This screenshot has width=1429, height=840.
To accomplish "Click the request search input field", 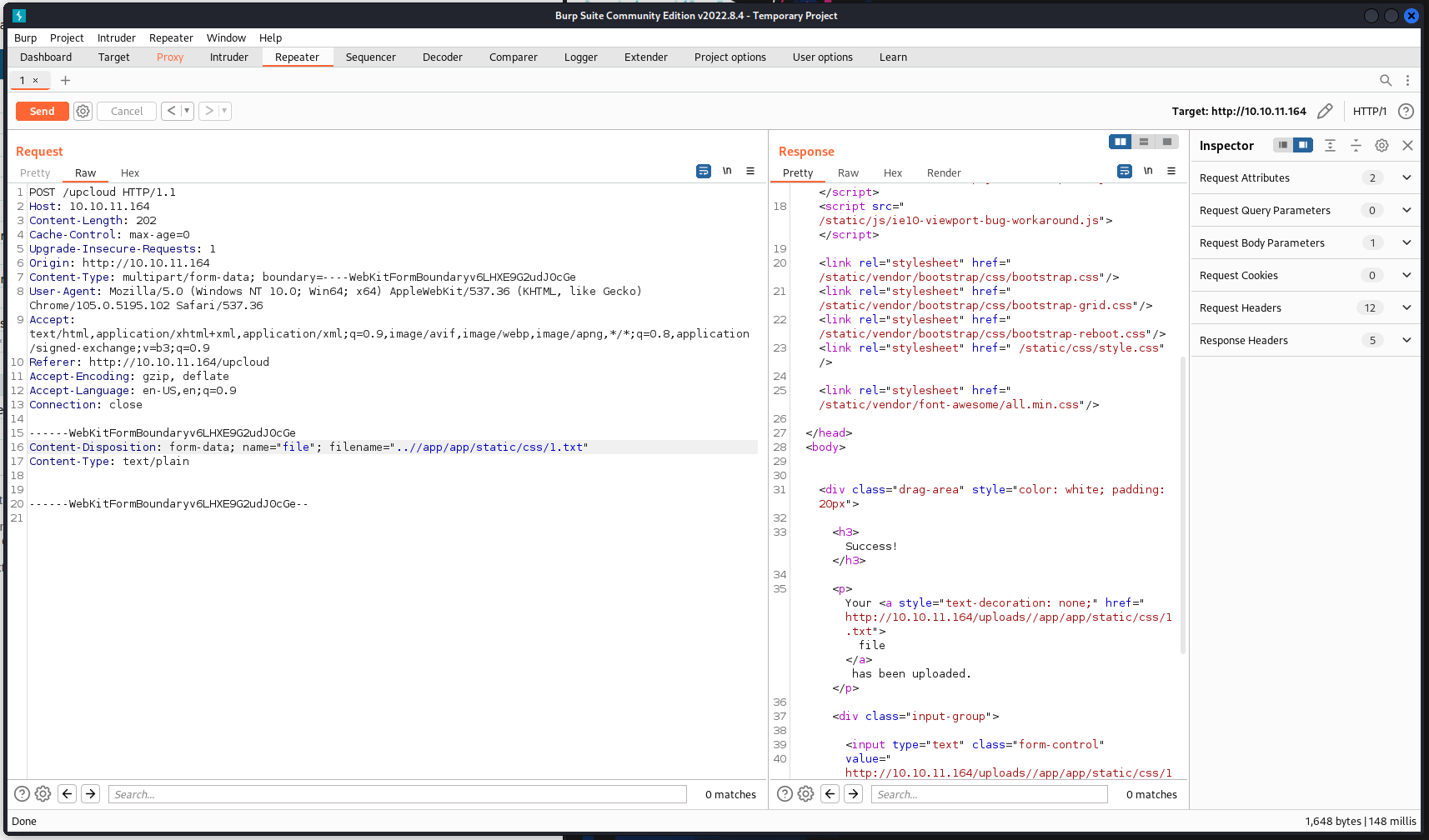I will (397, 794).
